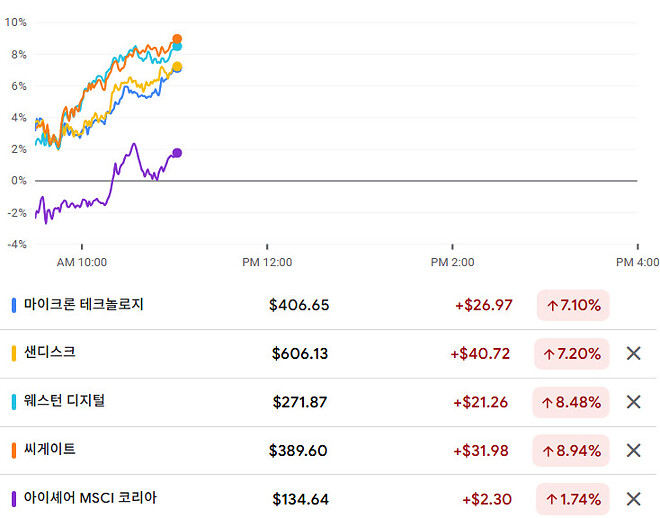This screenshot has height=518, width=660.
Task: Click the 10% y-axis label
Action: pos(16,22)
